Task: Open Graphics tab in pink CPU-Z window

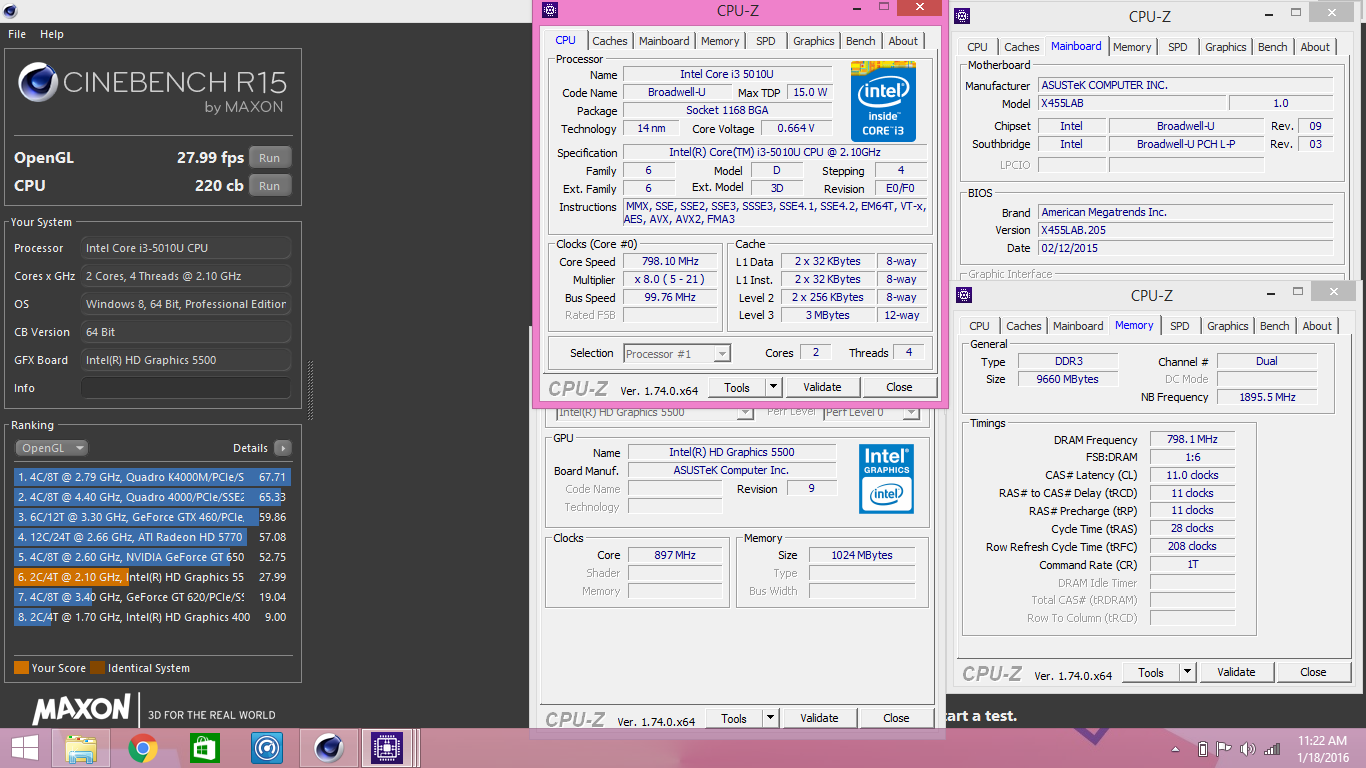Action: [x=813, y=41]
